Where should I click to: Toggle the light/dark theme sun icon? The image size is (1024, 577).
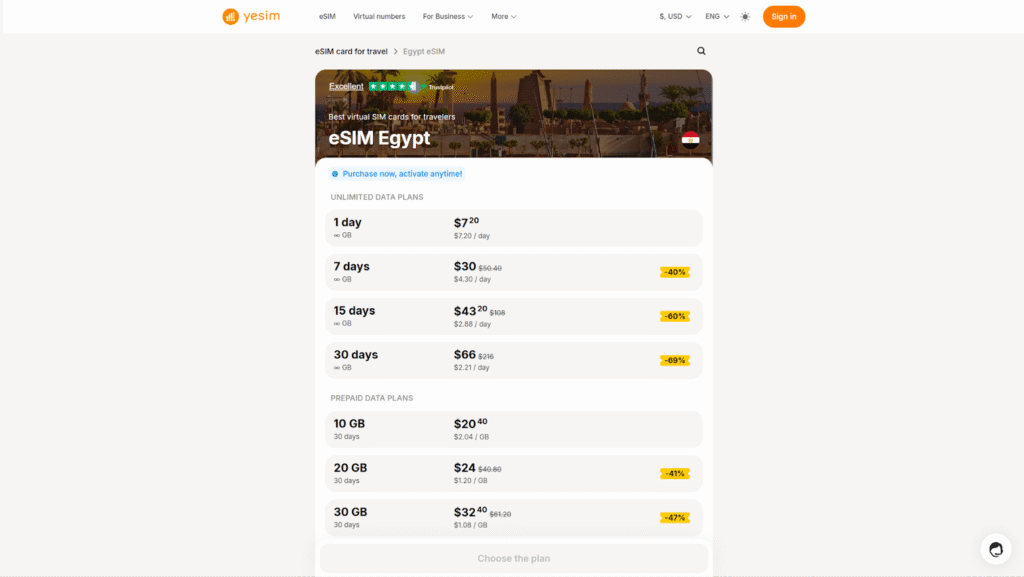pos(745,17)
